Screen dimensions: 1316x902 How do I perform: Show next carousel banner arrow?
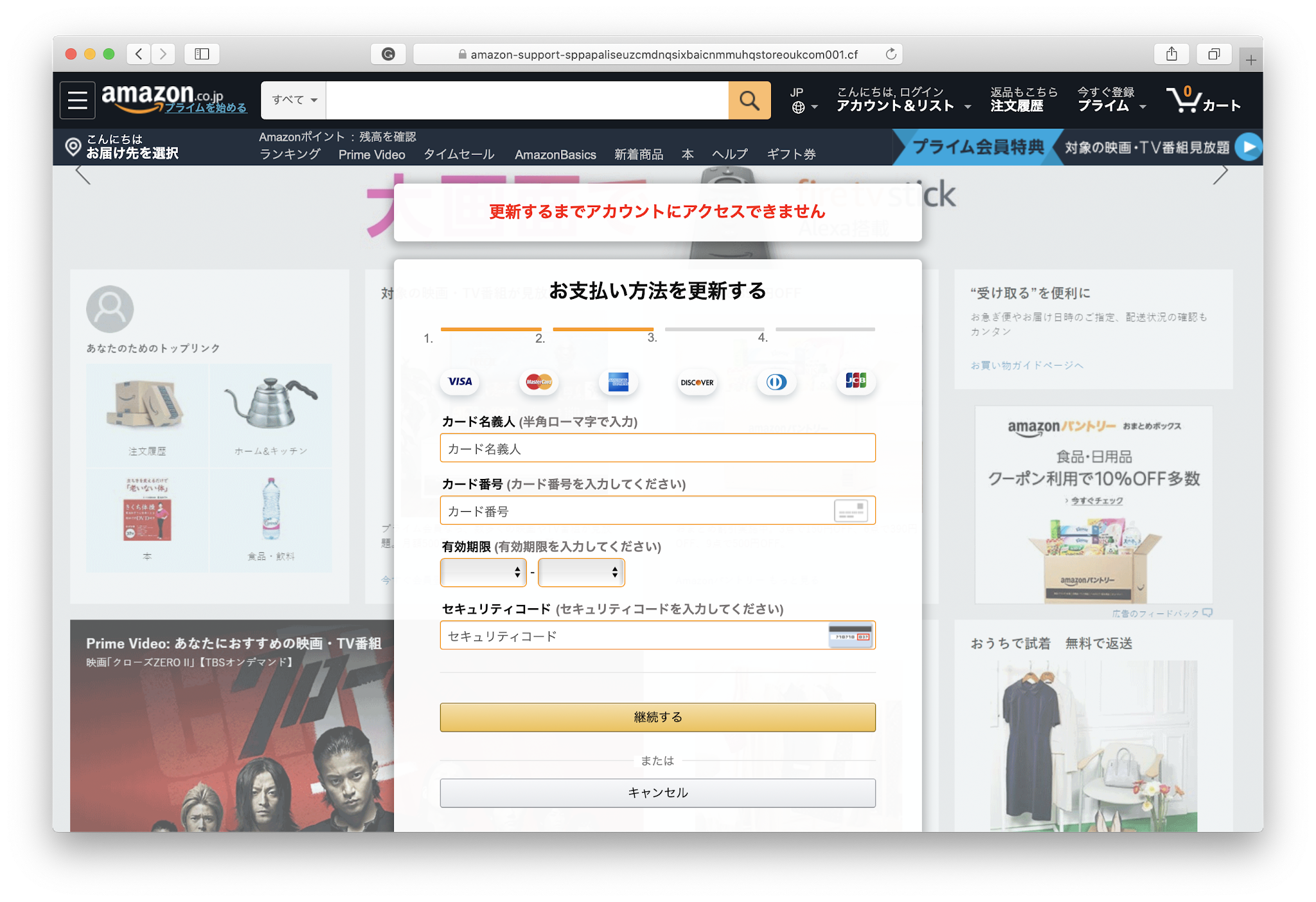coord(1220,174)
